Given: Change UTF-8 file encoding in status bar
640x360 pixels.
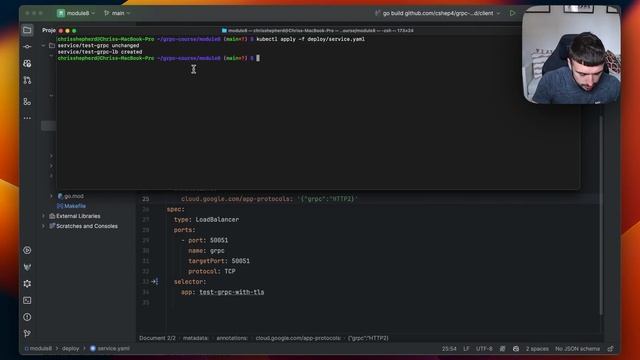Looking at the screenshot, I should pyautogui.click(x=484, y=349).
